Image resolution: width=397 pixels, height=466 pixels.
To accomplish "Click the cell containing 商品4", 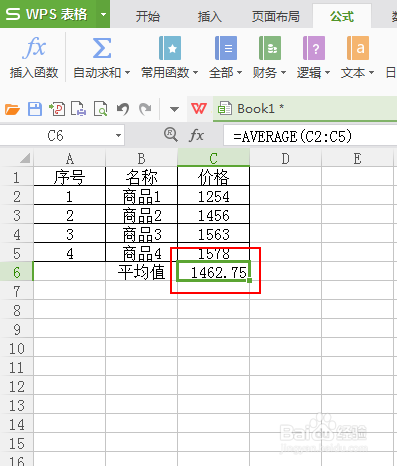I will pyautogui.click(x=141, y=253).
